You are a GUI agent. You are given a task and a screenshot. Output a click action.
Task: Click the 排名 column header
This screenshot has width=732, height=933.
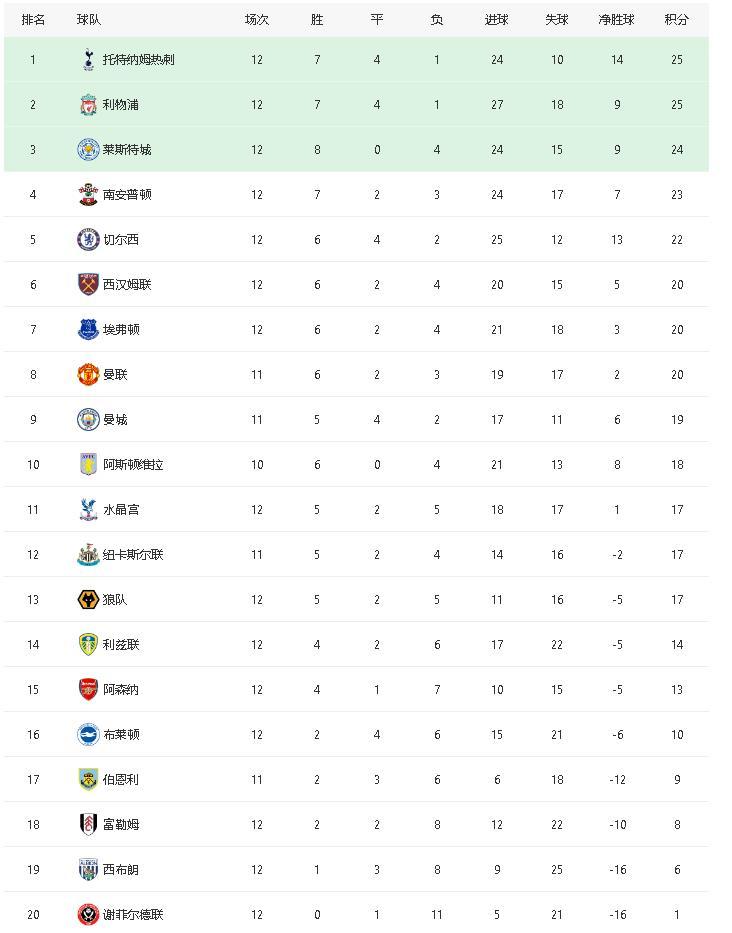[33, 20]
